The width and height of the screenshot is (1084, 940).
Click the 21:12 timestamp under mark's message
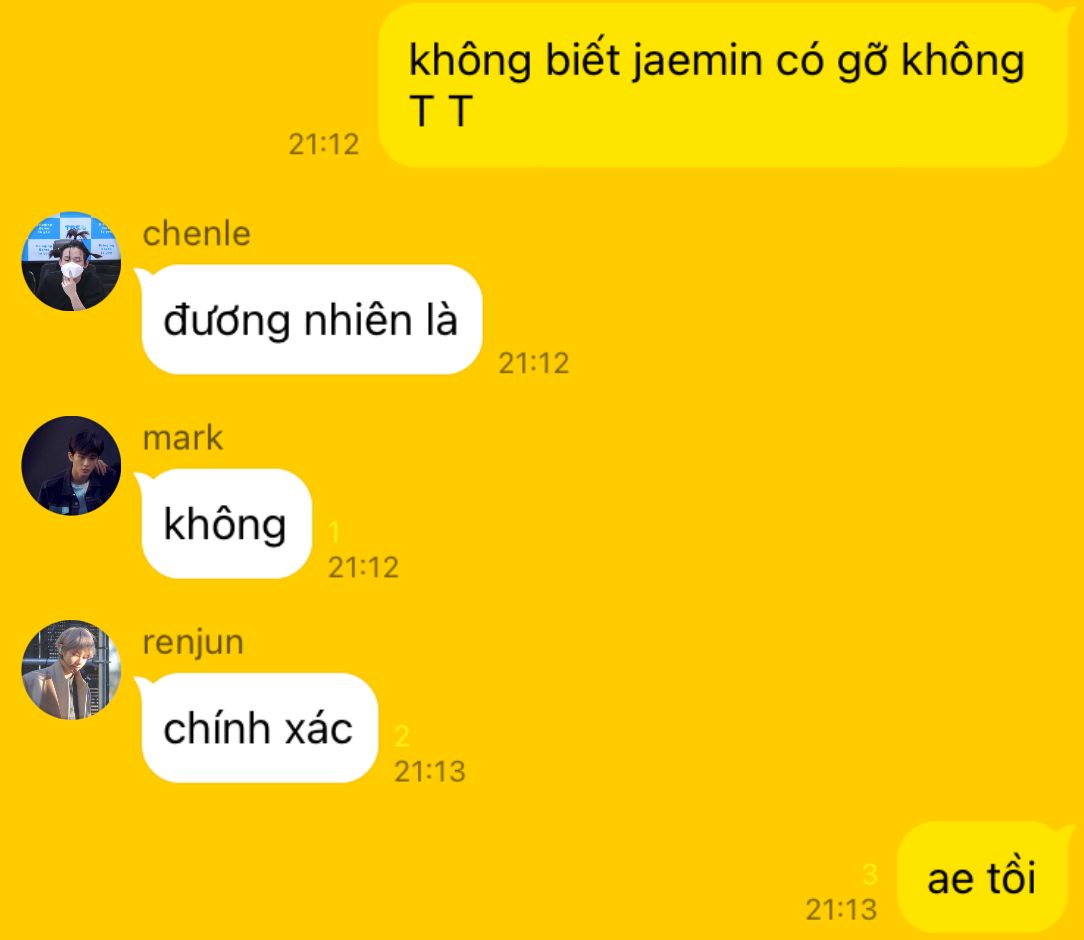[x=363, y=567]
